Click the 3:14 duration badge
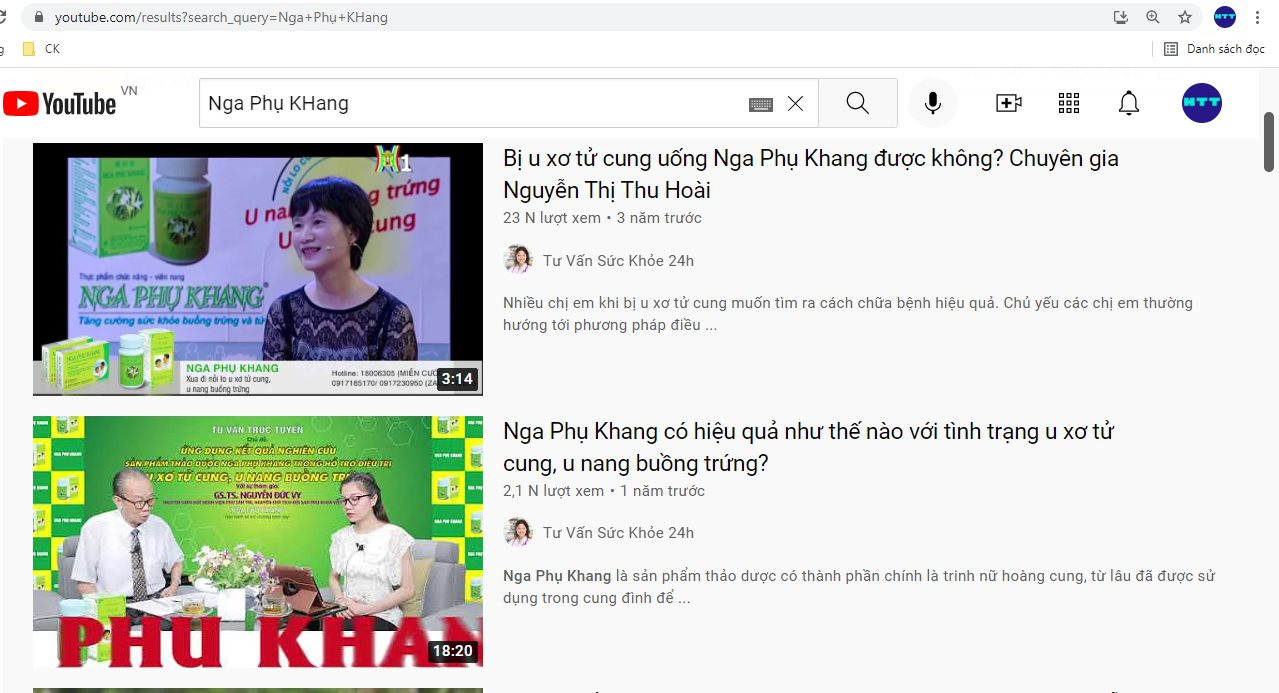Image resolution: width=1279 pixels, height=693 pixels. point(457,379)
